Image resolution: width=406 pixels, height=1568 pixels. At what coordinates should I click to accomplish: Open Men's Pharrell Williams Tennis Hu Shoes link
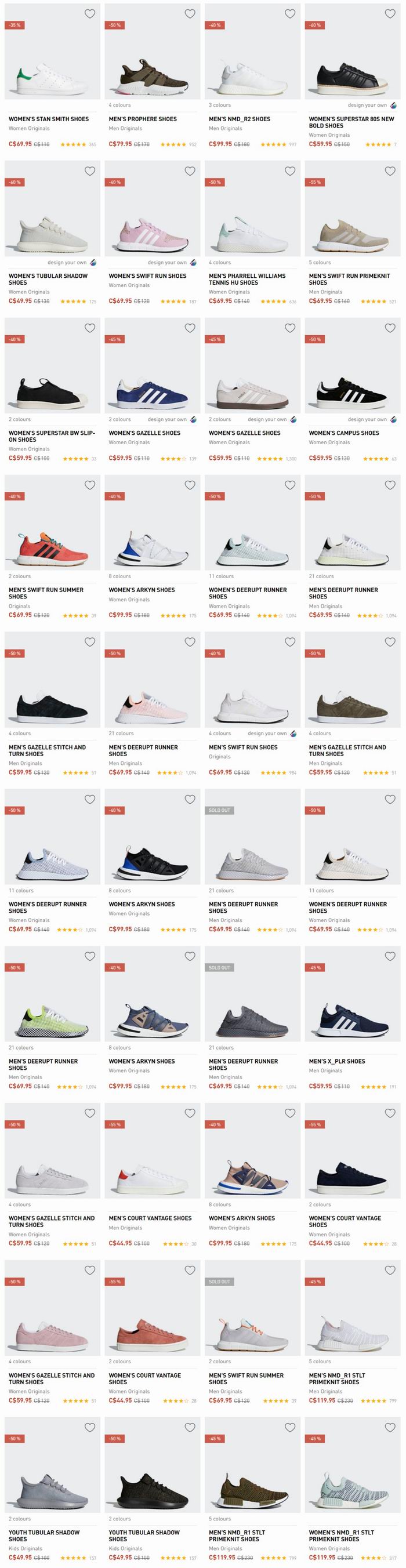point(247,280)
